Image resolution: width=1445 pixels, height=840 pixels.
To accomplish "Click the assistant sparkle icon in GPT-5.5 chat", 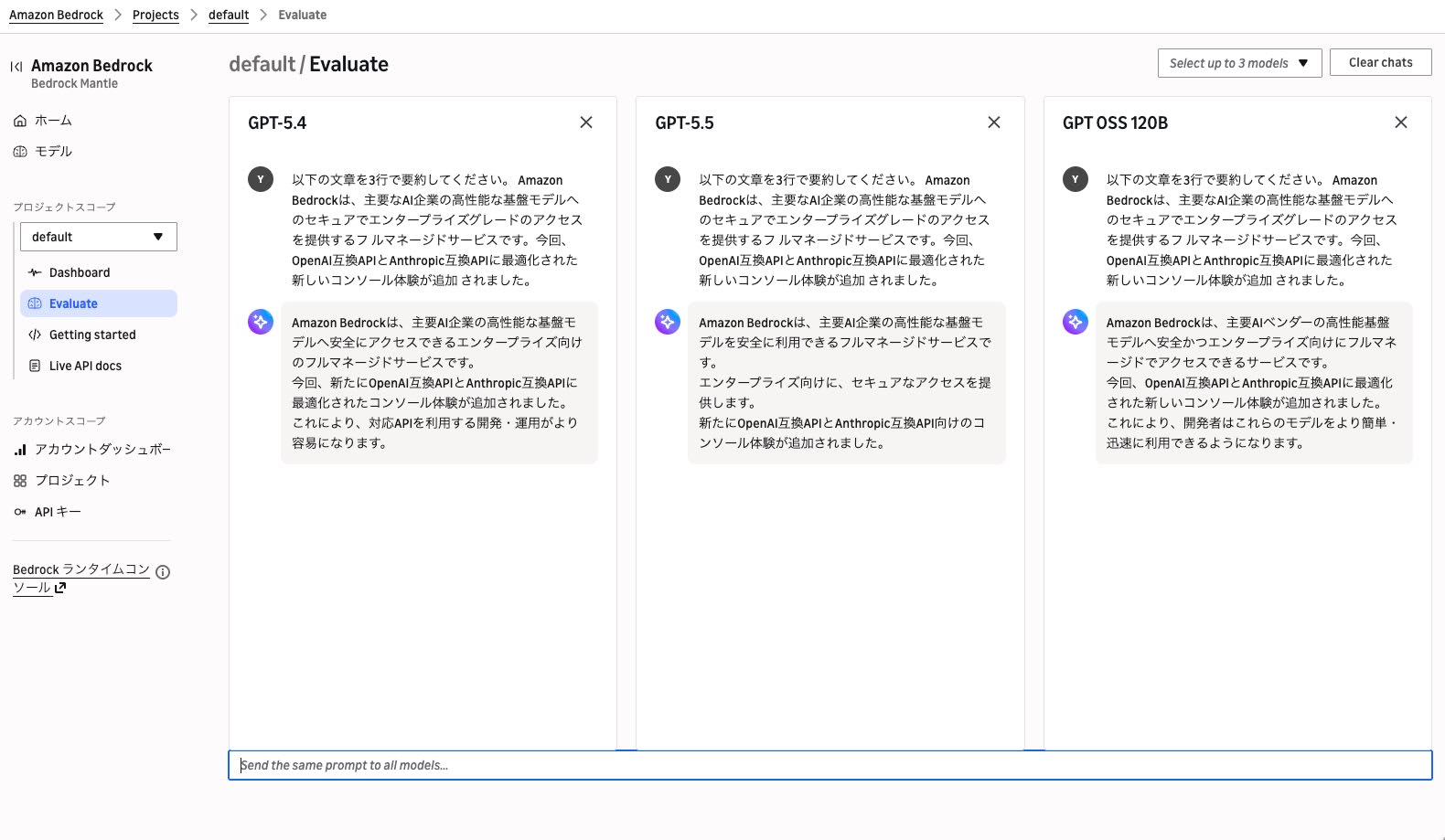I will (668, 322).
